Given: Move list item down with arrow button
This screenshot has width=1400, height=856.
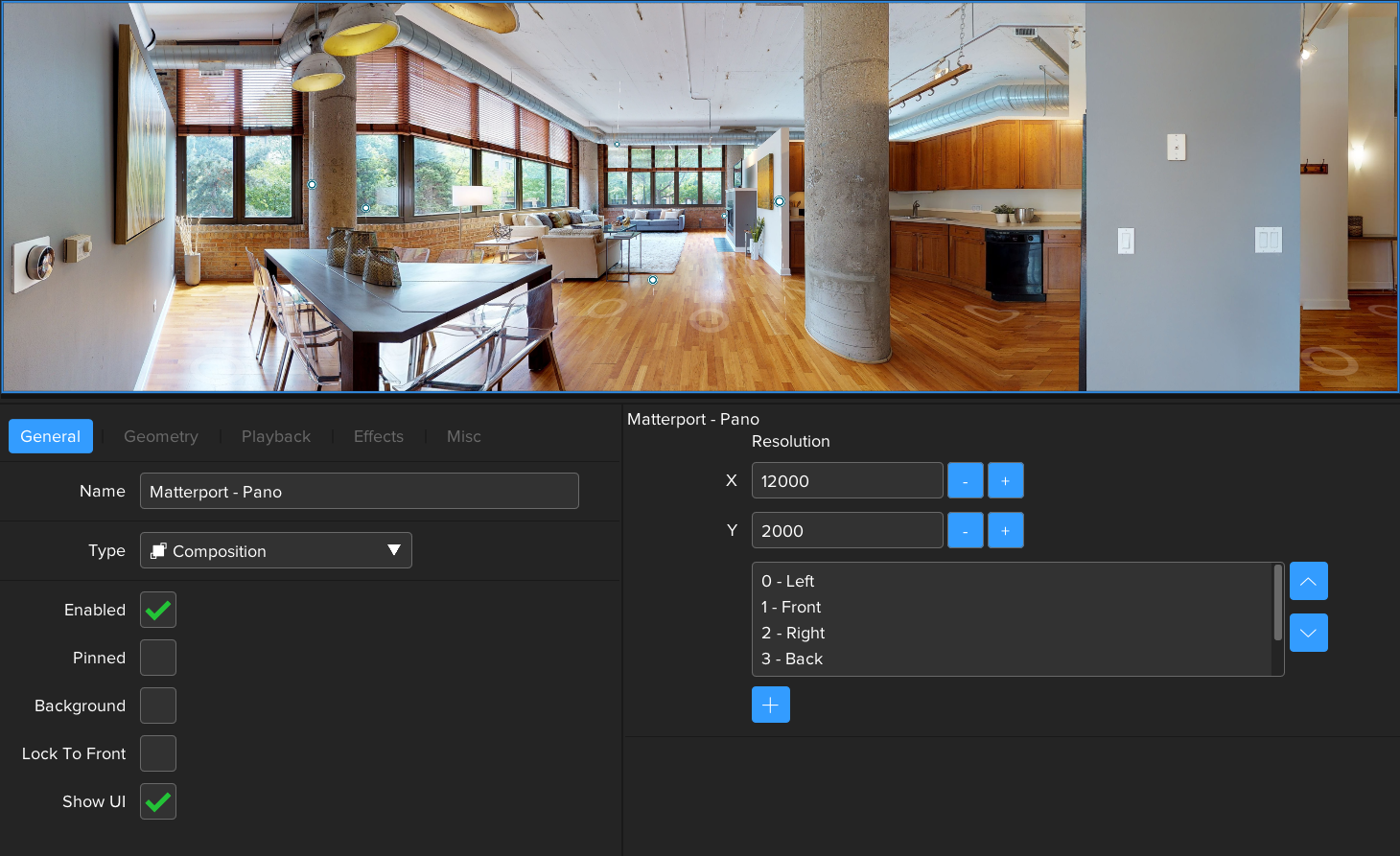Looking at the screenshot, I should point(1308,633).
